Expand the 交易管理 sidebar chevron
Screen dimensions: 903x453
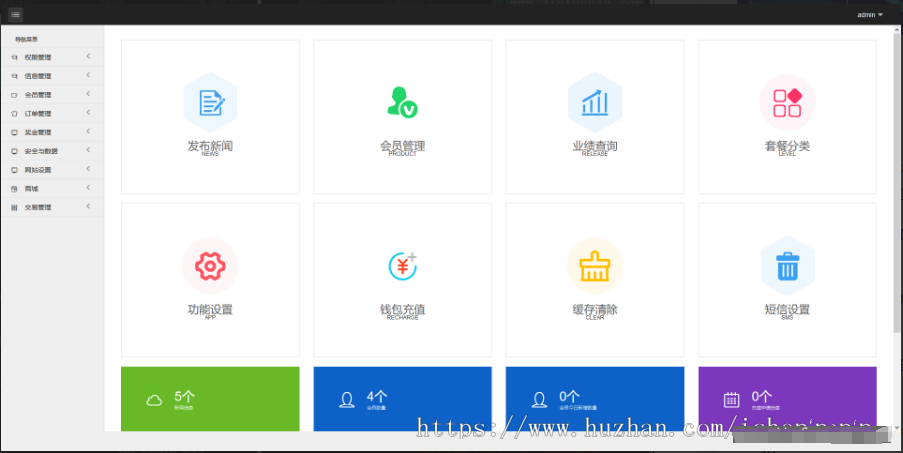(88, 207)
